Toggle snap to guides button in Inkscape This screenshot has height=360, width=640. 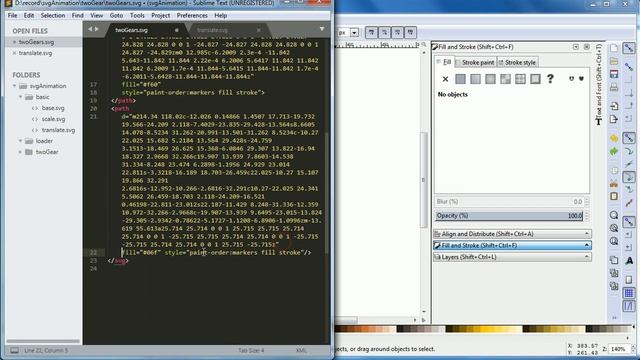pos(629,306)
